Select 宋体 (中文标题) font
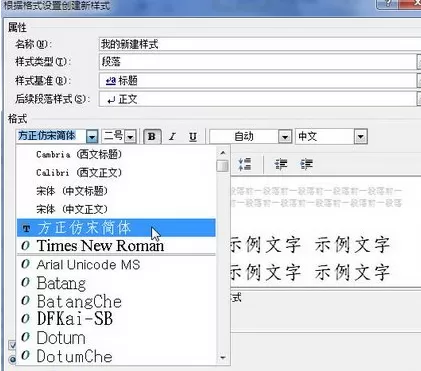 click(116, 191)
